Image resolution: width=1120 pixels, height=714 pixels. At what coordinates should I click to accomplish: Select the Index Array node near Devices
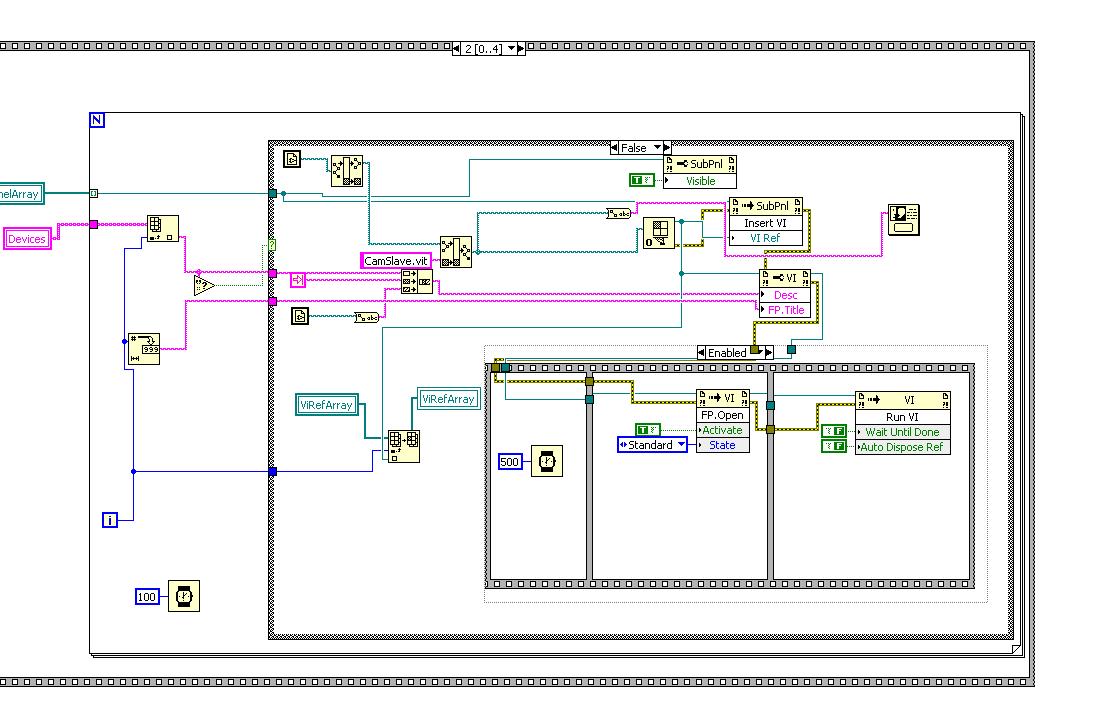click(x=163, y=228)
